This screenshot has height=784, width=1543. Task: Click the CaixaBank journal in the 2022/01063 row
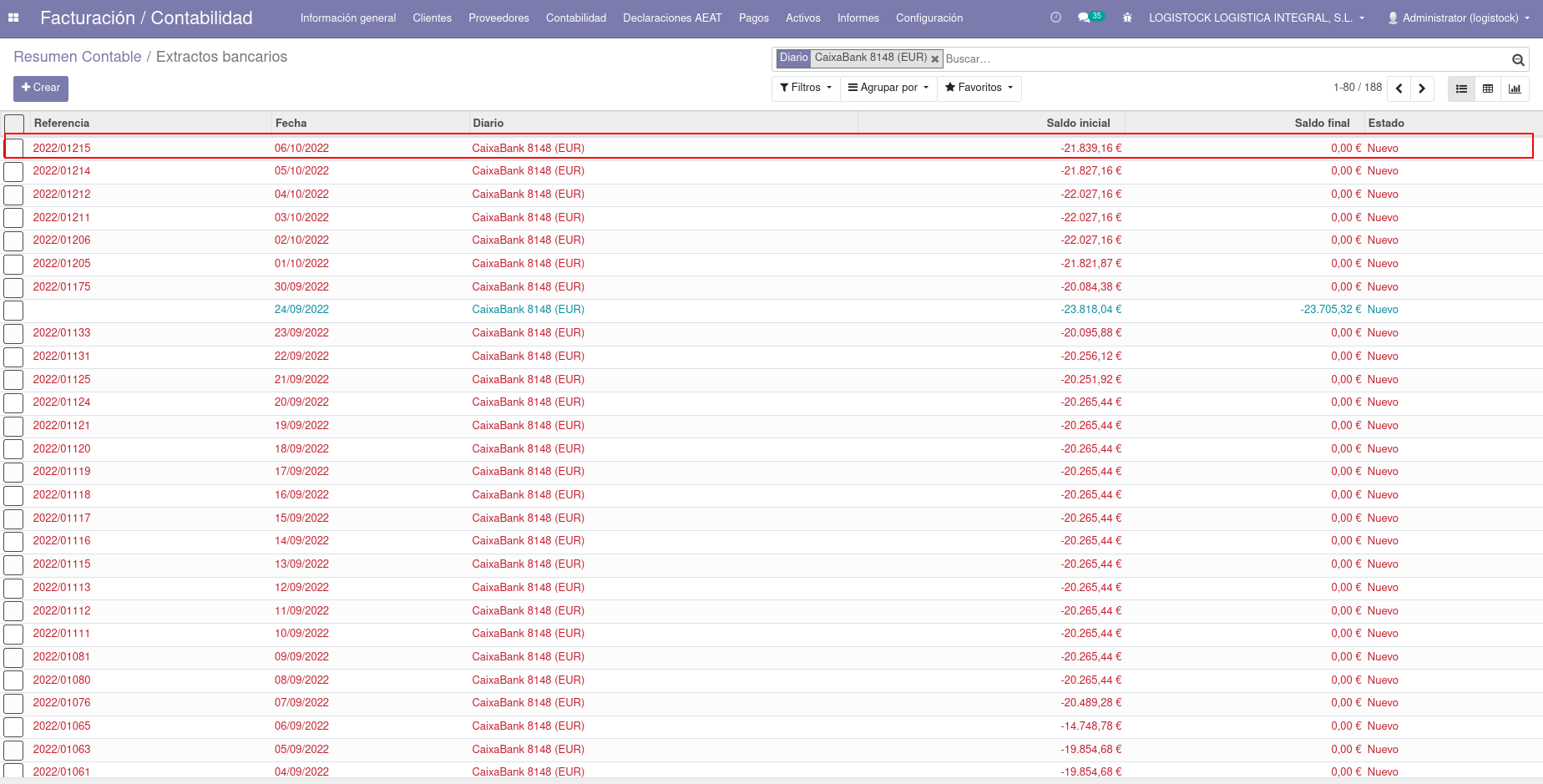click(x=529, y=750)
